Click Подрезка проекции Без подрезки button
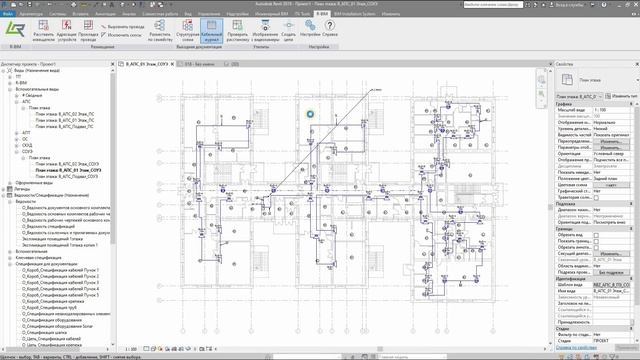This screenshot has height=360, width=640. click(x=611, y=273)
